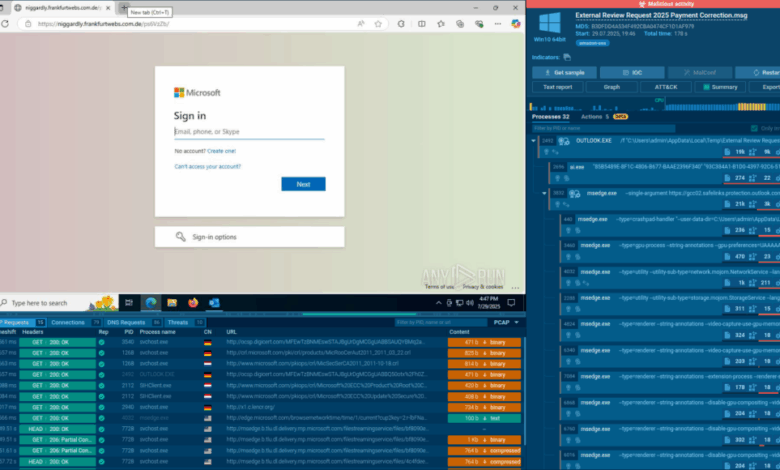Open the MalConf button
Image resolution: width=780 pixels, height=470 pixels.
[x=699, y=73]
